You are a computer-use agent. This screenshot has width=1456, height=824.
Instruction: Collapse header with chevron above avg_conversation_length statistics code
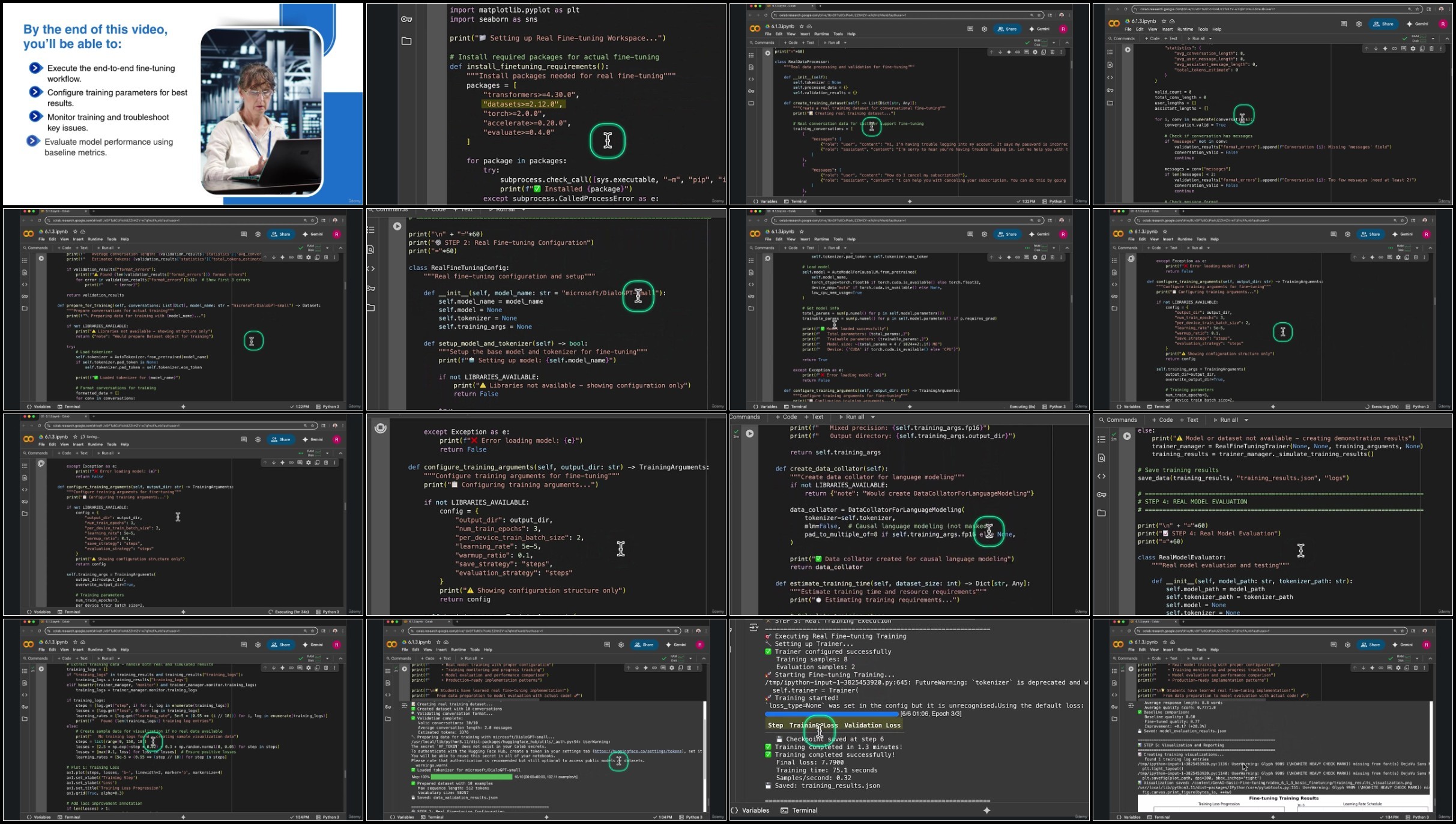click(x=1448, y=38)
